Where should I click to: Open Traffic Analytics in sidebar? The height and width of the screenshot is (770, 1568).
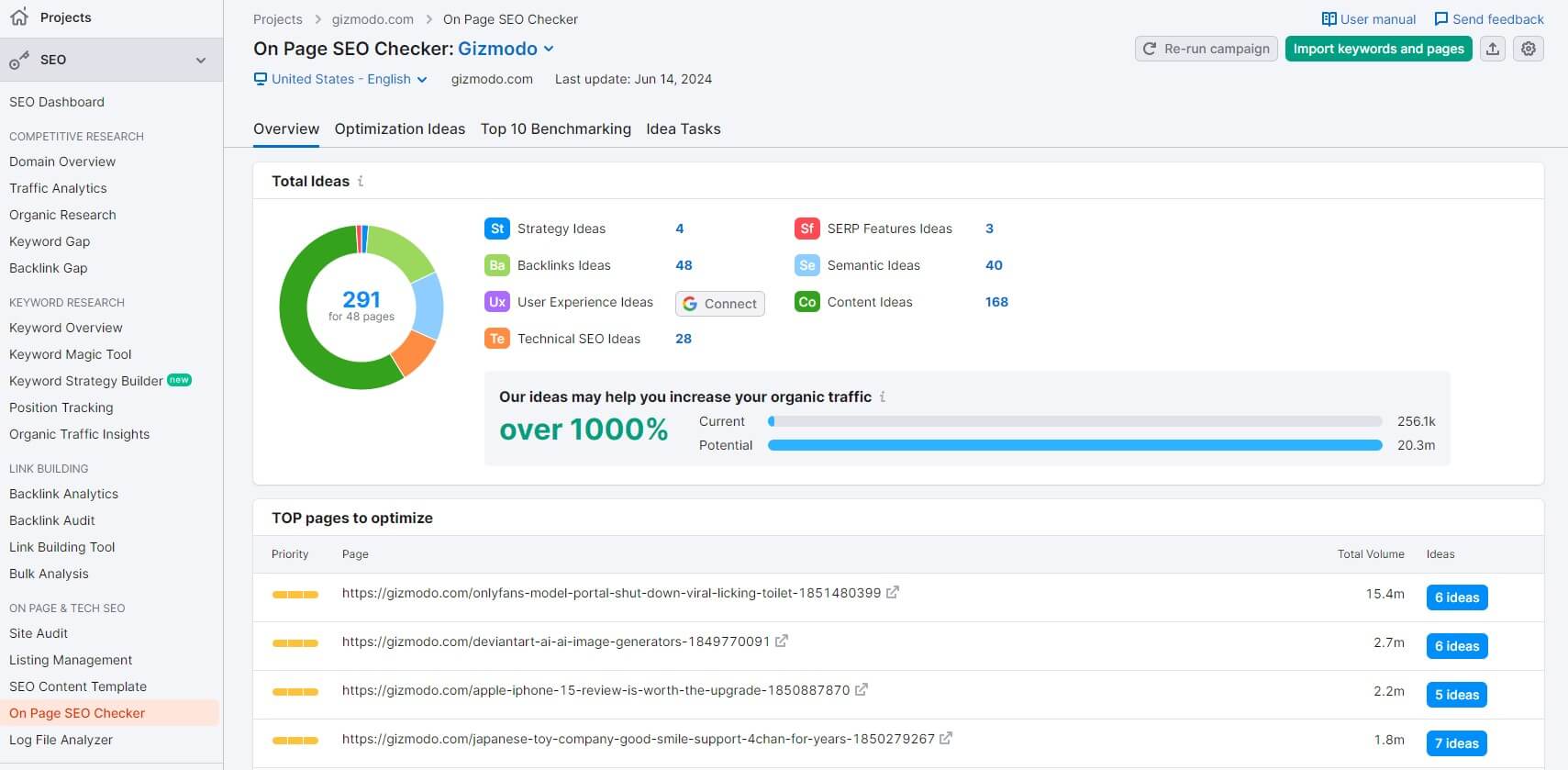[x=58, y=188]
